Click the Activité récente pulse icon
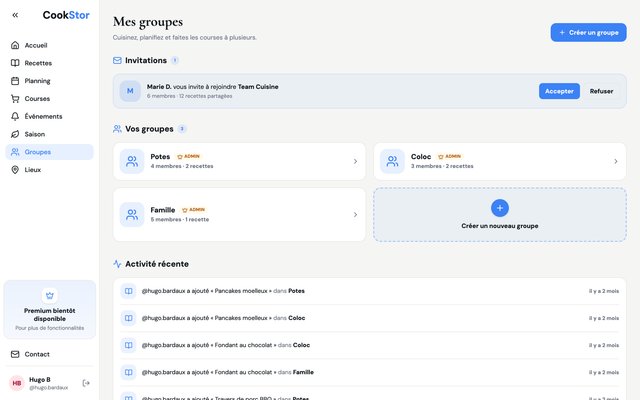The image size is (640, 400). [117, 264]
